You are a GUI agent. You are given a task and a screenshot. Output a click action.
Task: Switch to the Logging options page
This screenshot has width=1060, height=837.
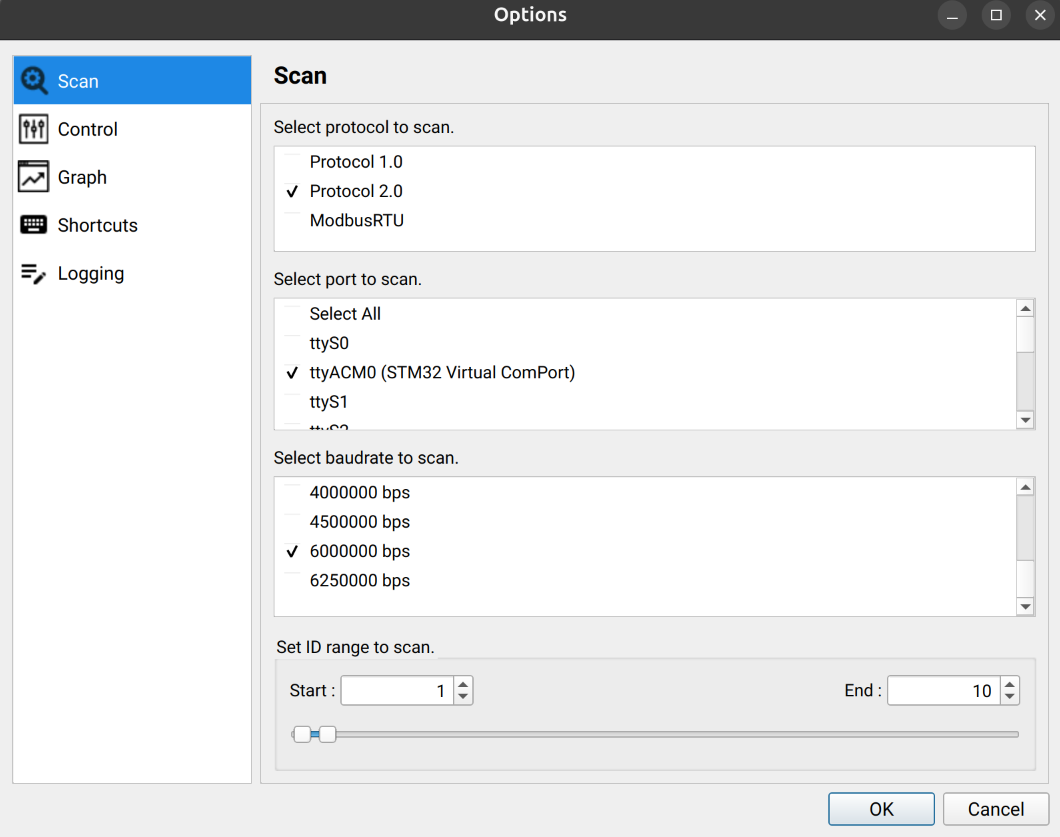[x=91, y=273]
